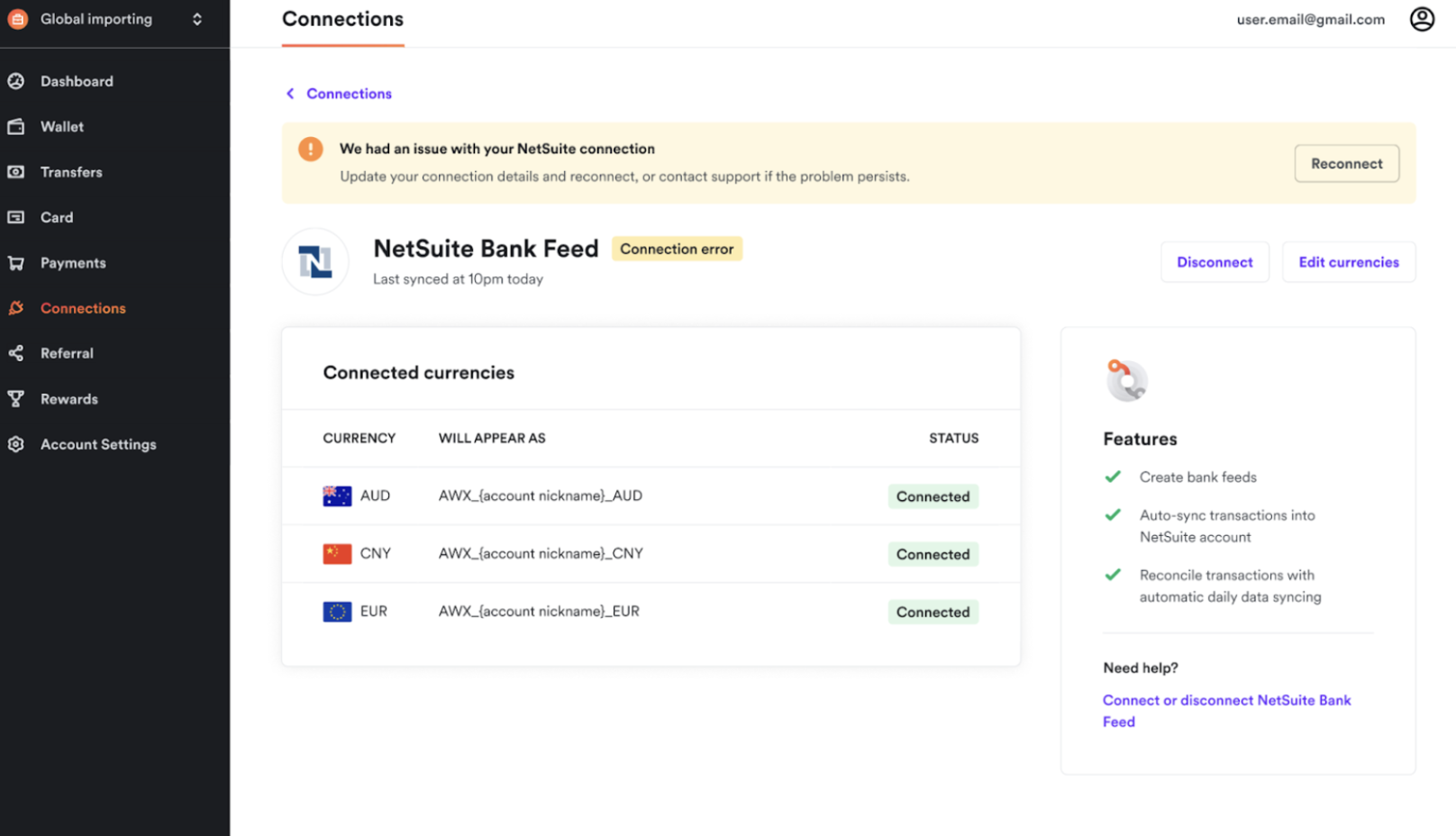The width and height of the screenshot is (1456, 836).
Task: Click the STATUS column header
Action: tap(953, 438)
